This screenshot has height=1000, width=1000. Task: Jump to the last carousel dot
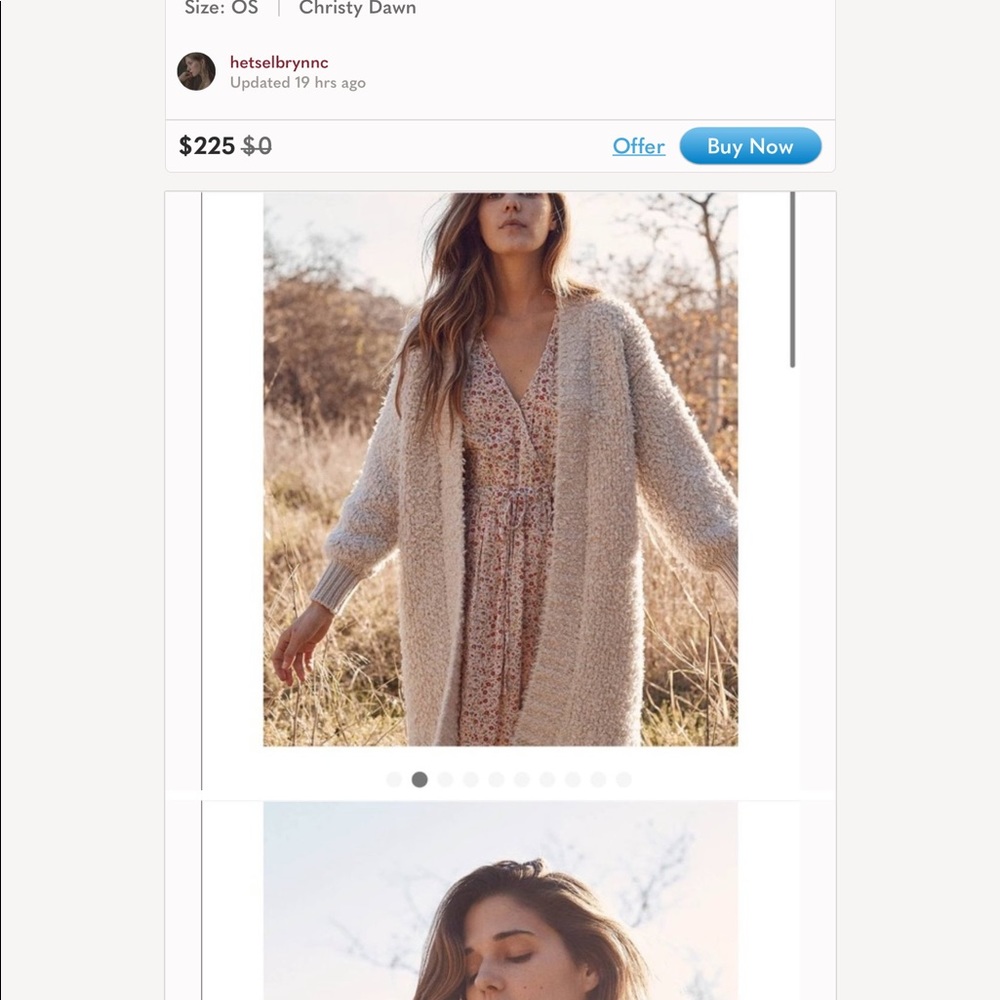pyautogui.click(x=624, y=779)
